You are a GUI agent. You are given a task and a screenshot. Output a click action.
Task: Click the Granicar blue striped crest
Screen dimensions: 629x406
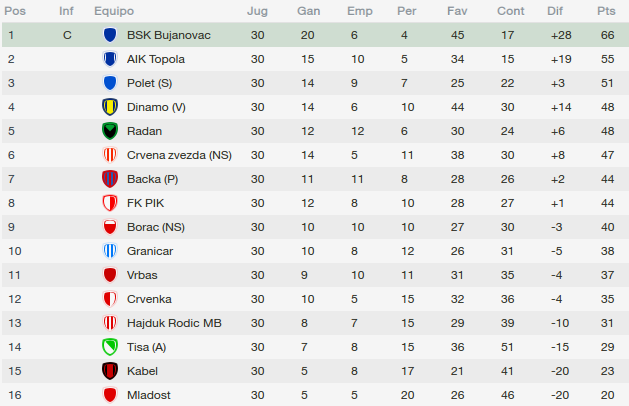(x=110, y=251)
